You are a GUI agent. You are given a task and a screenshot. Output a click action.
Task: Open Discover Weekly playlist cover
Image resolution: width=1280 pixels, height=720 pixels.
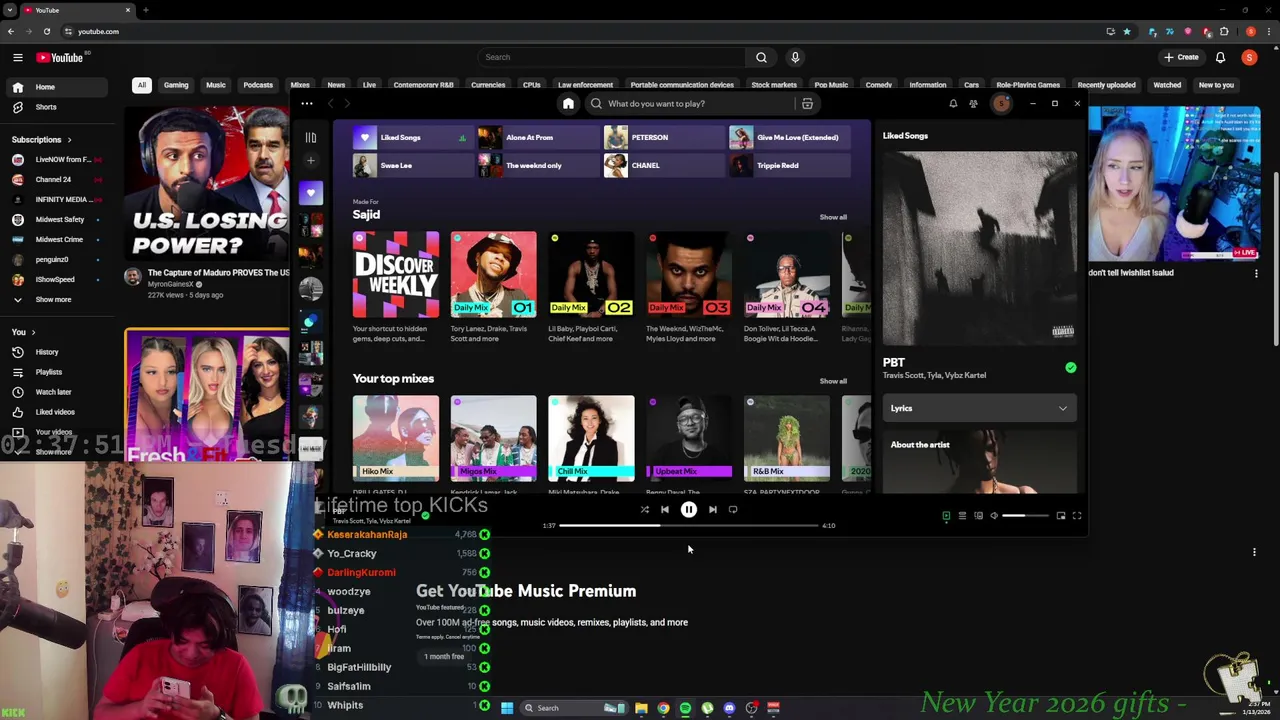coord(396,274)
